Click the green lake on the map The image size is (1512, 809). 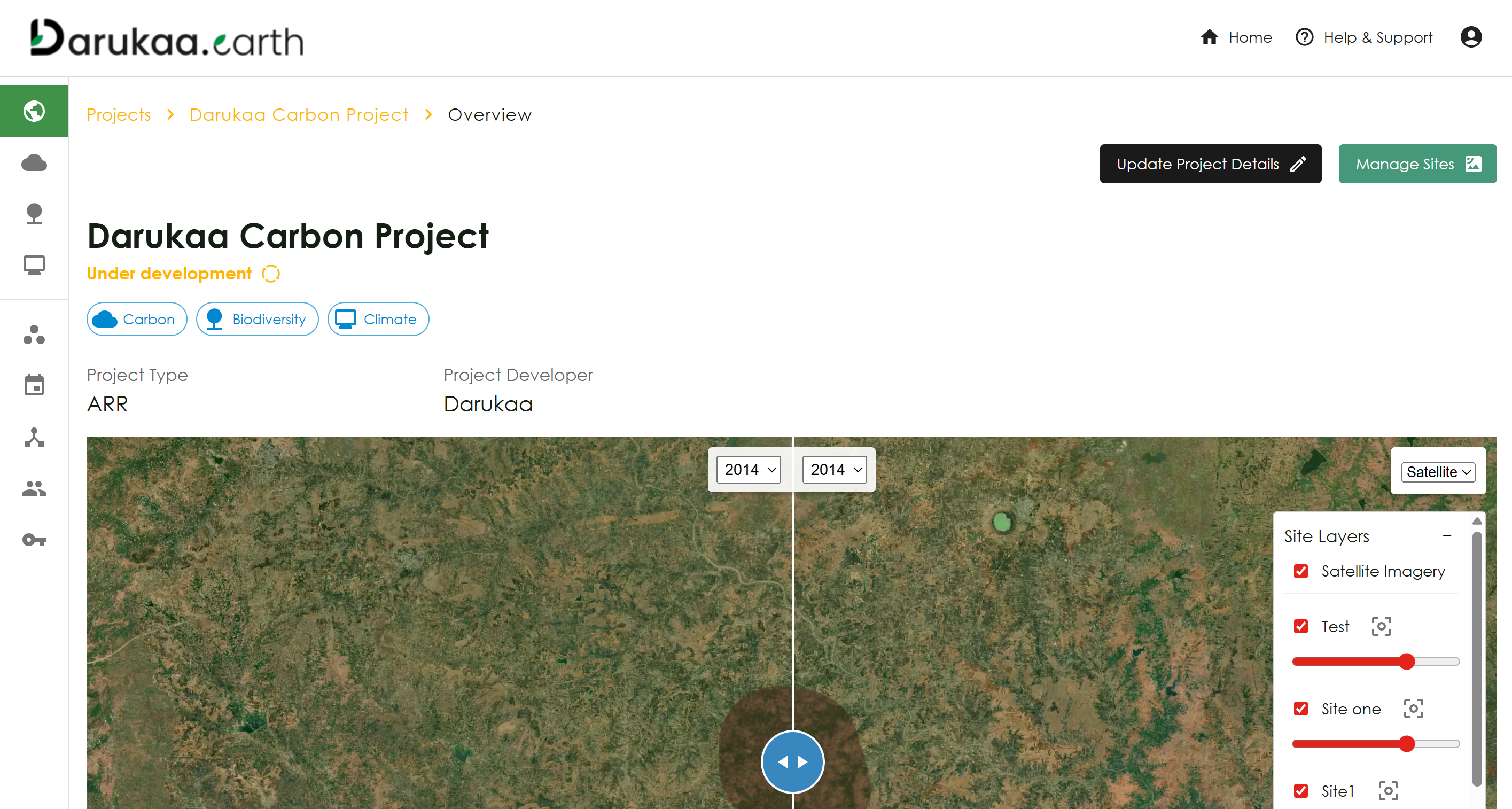[x=1002, y=522]
